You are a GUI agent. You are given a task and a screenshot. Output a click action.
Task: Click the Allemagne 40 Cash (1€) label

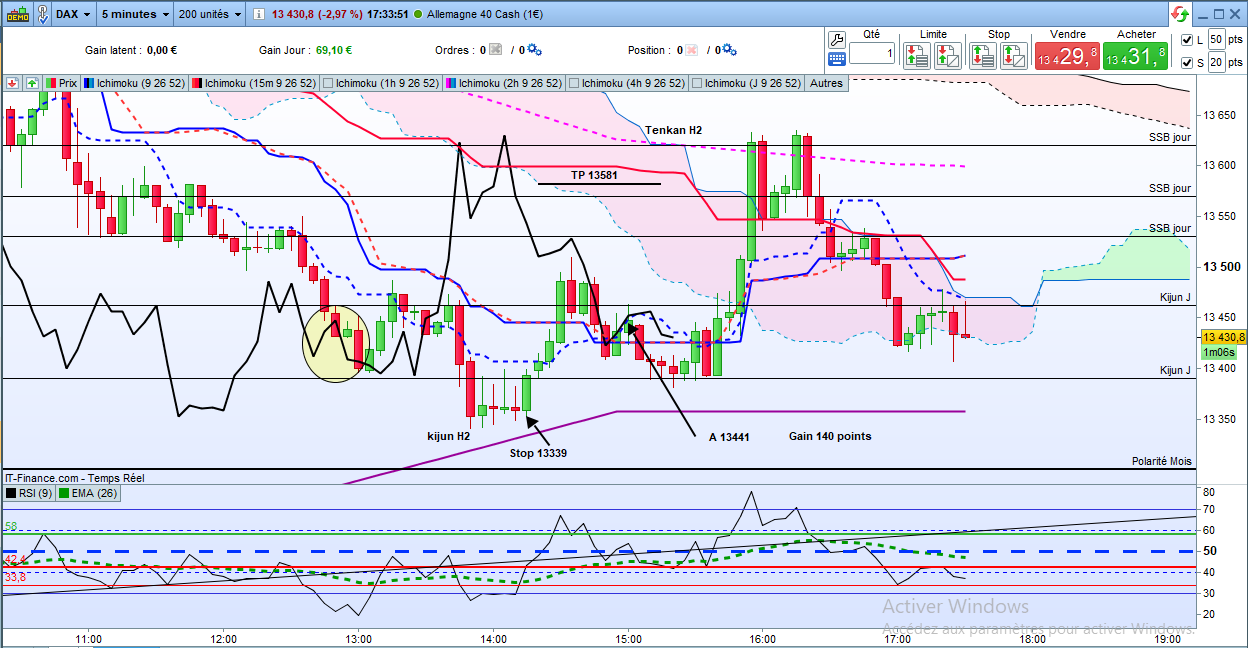pos(484,15)
